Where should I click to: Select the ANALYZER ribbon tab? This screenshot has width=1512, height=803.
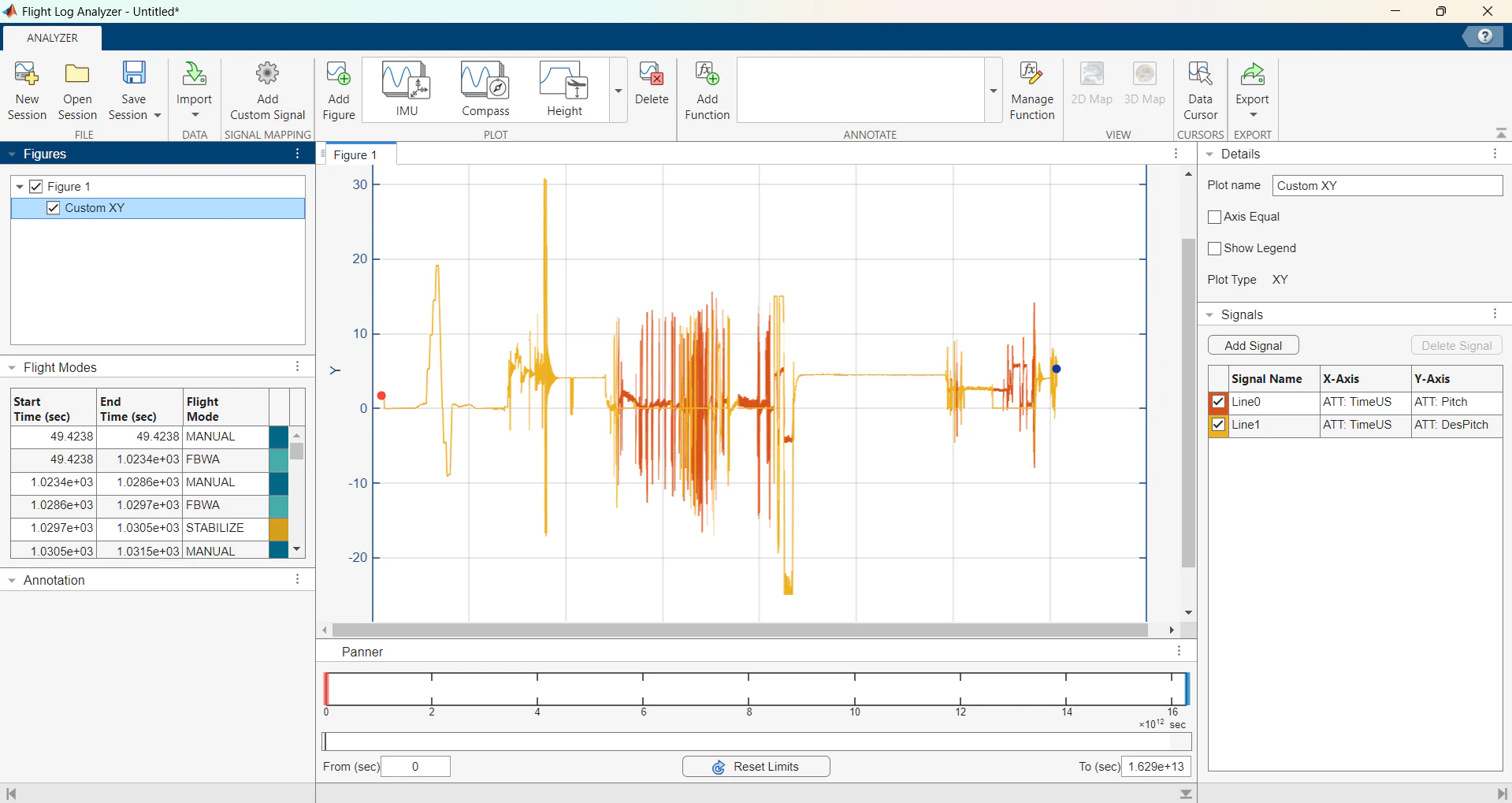[x=52, y=38]
